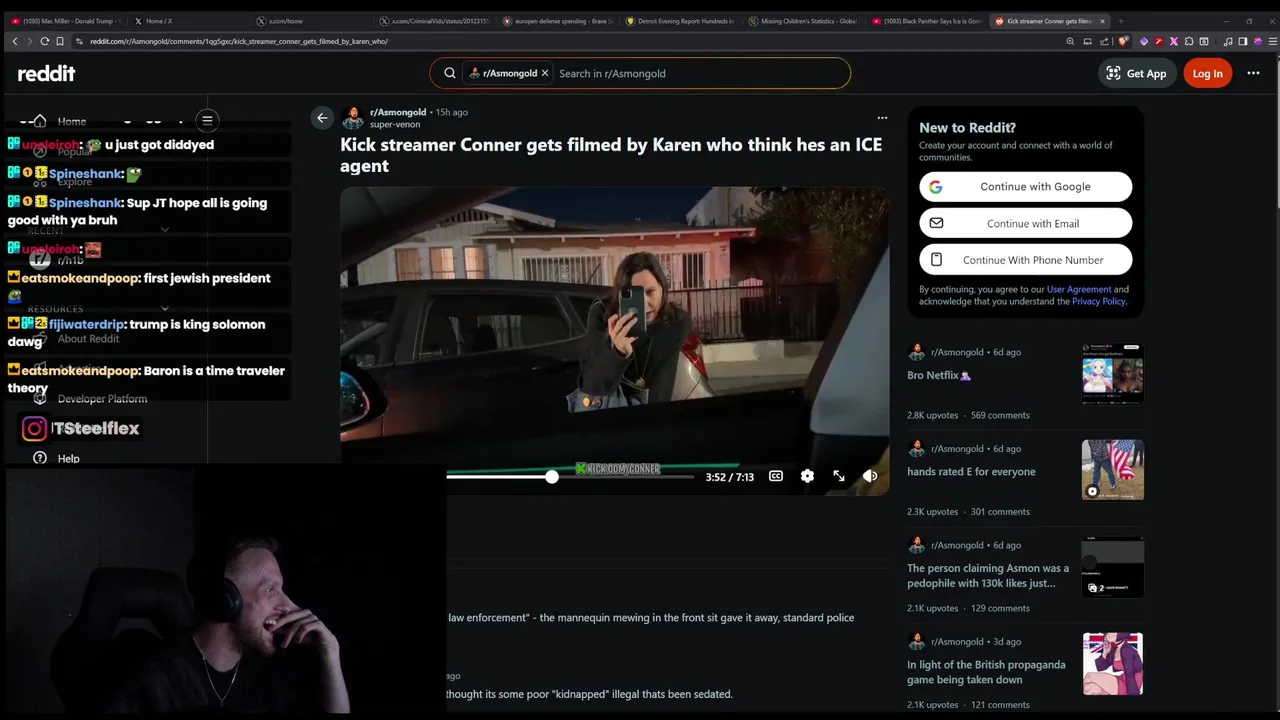1280x720 pixels.
Task: Mute the video with the speaker icon
Action: [870, 476]
